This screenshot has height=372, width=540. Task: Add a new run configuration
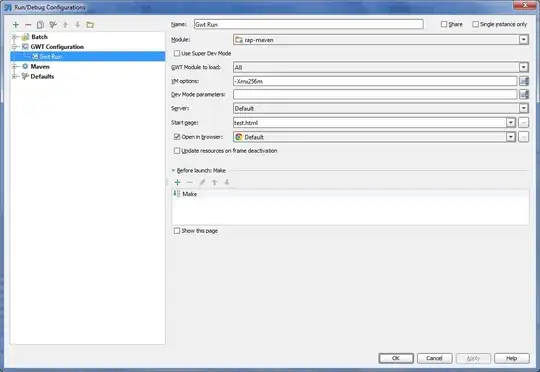pyautogui.click(x=15, y=24)
